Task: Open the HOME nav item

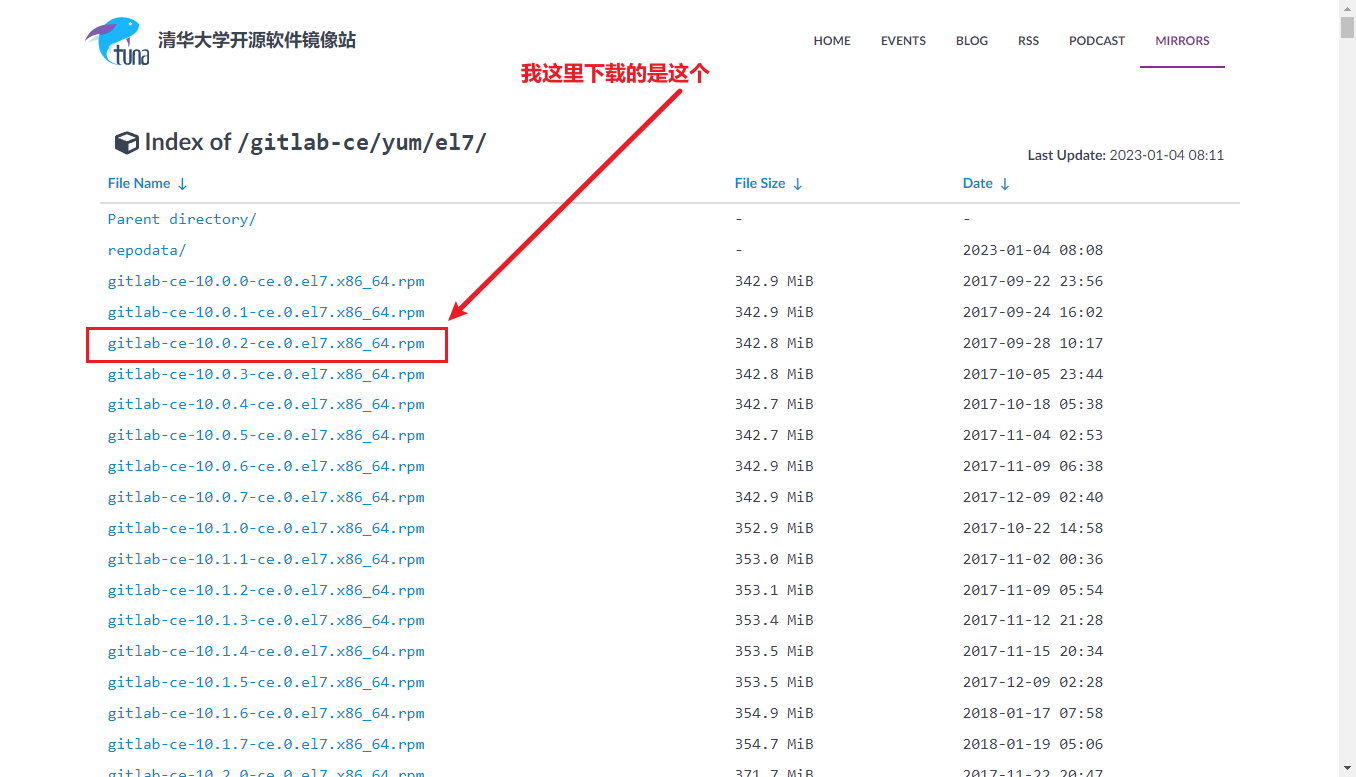Action: [x=832, y=41]
